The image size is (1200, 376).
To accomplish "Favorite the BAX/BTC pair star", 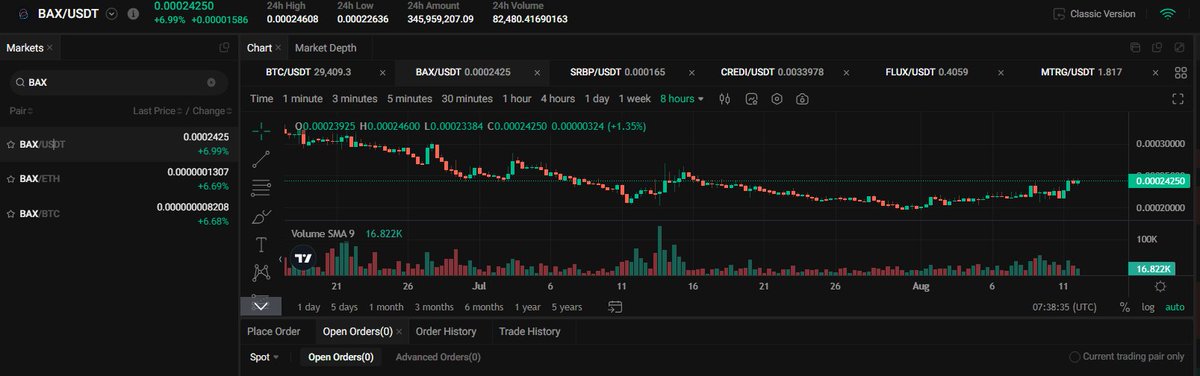I will pos(11,214).
